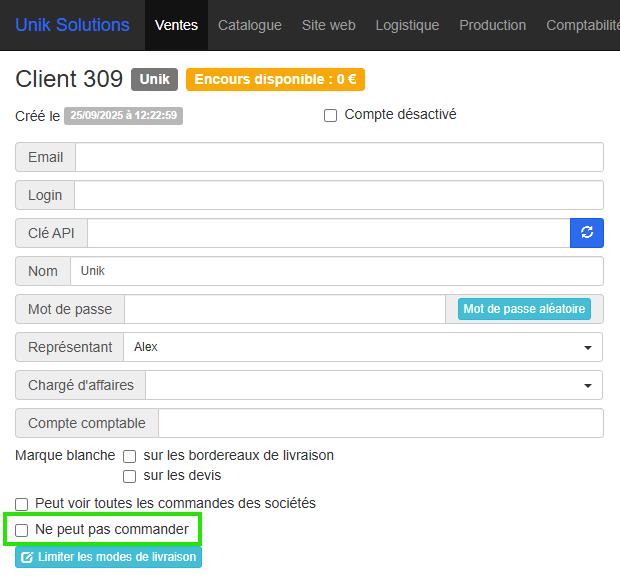The image size is (620, 582).
Task: Expand the Chargé d'affaires dropdown
Action: (374, 385)
